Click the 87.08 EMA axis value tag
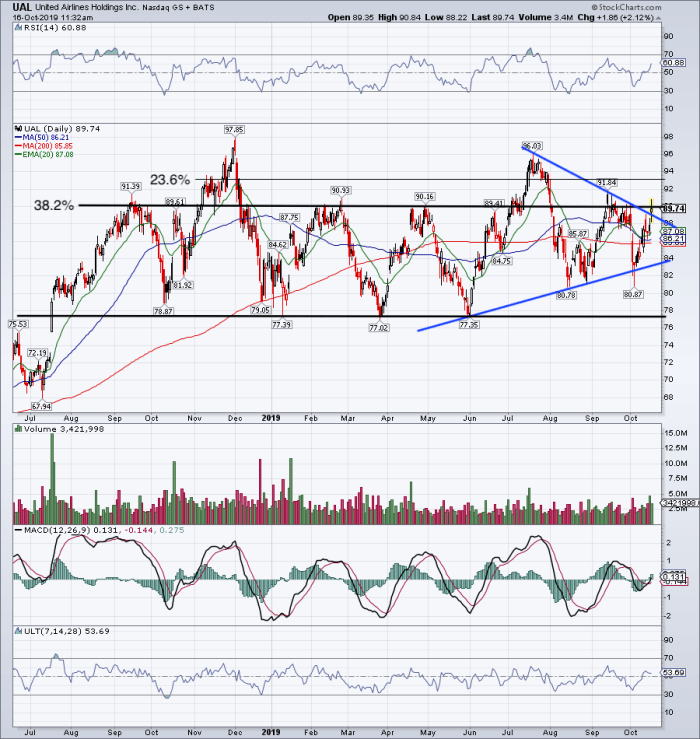700x739 pixels. [x=674, y=231]
